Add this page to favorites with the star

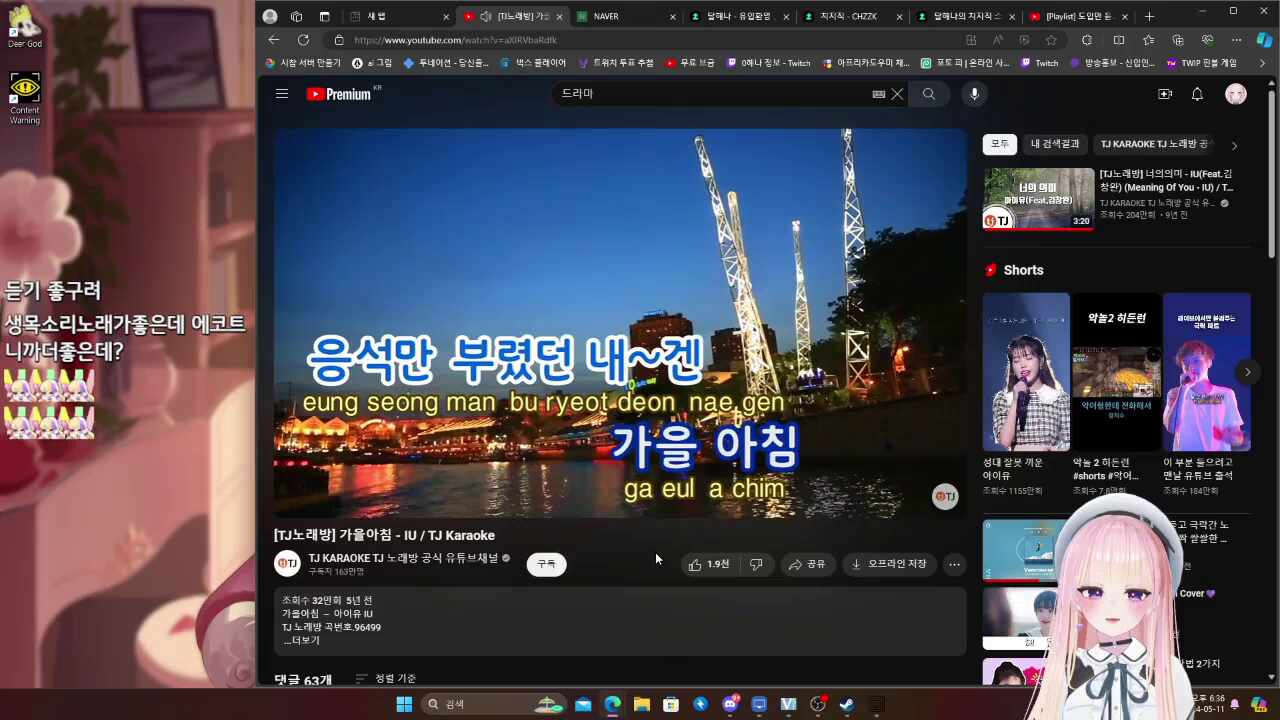pyautogui.click(x=1051, y=40)
